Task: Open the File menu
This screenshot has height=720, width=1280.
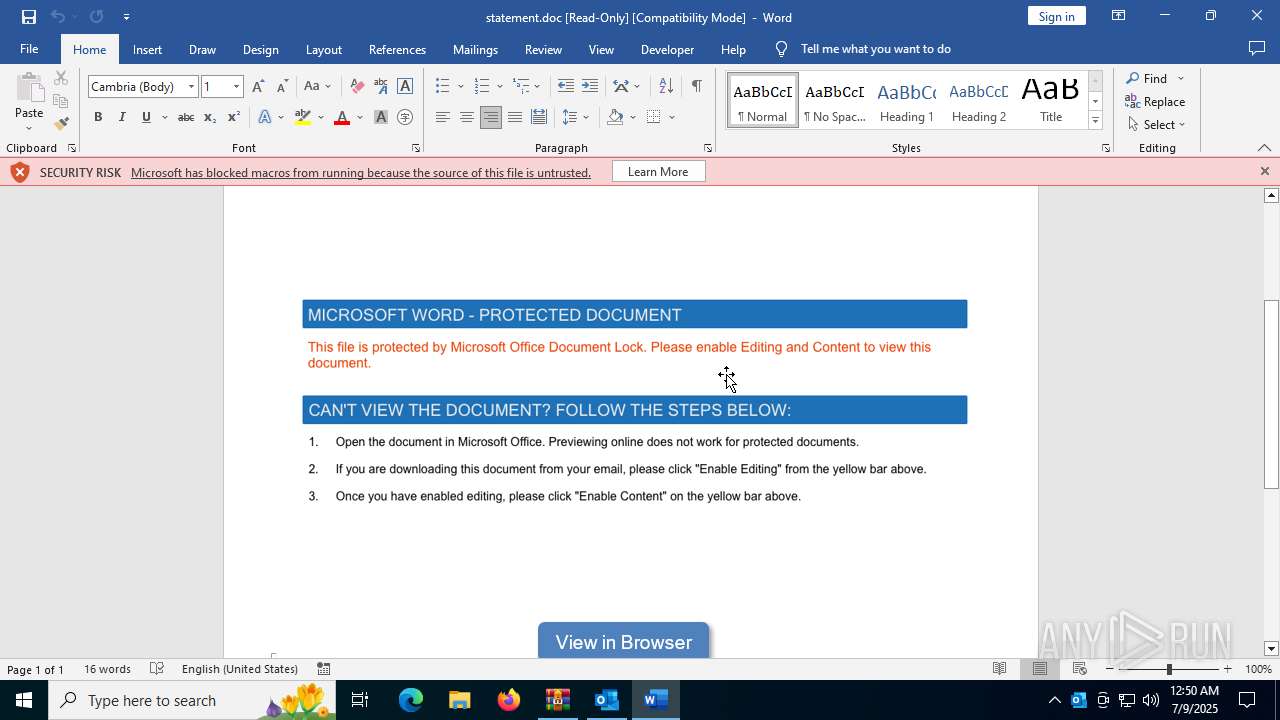Action: click(x=29, y=49)
